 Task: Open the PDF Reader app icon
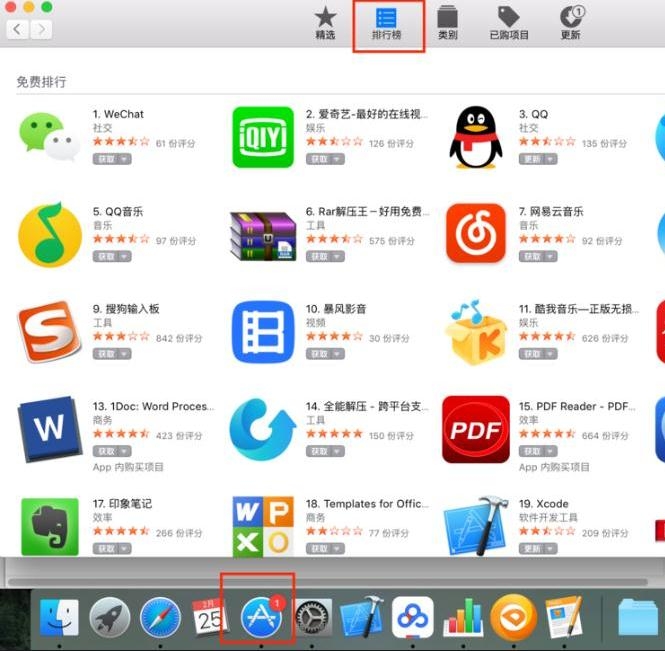coord(476,430)
